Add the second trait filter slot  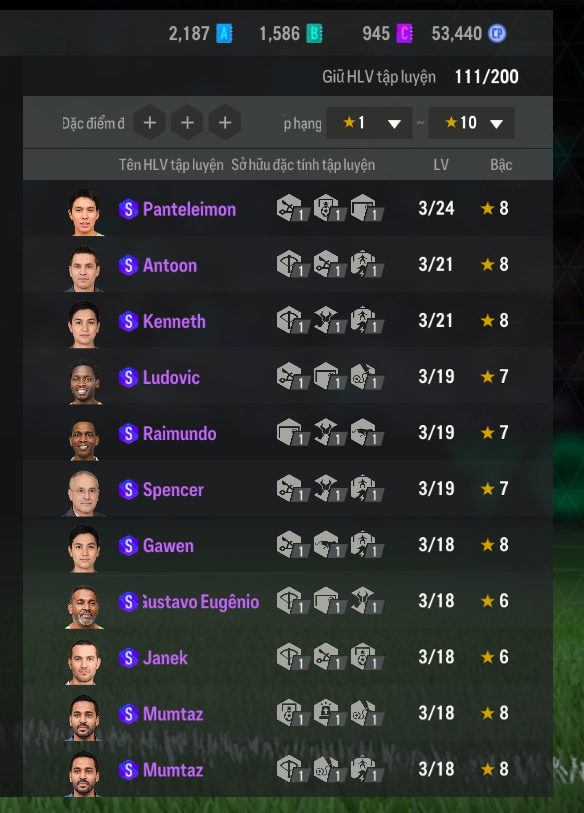point(187,123)
